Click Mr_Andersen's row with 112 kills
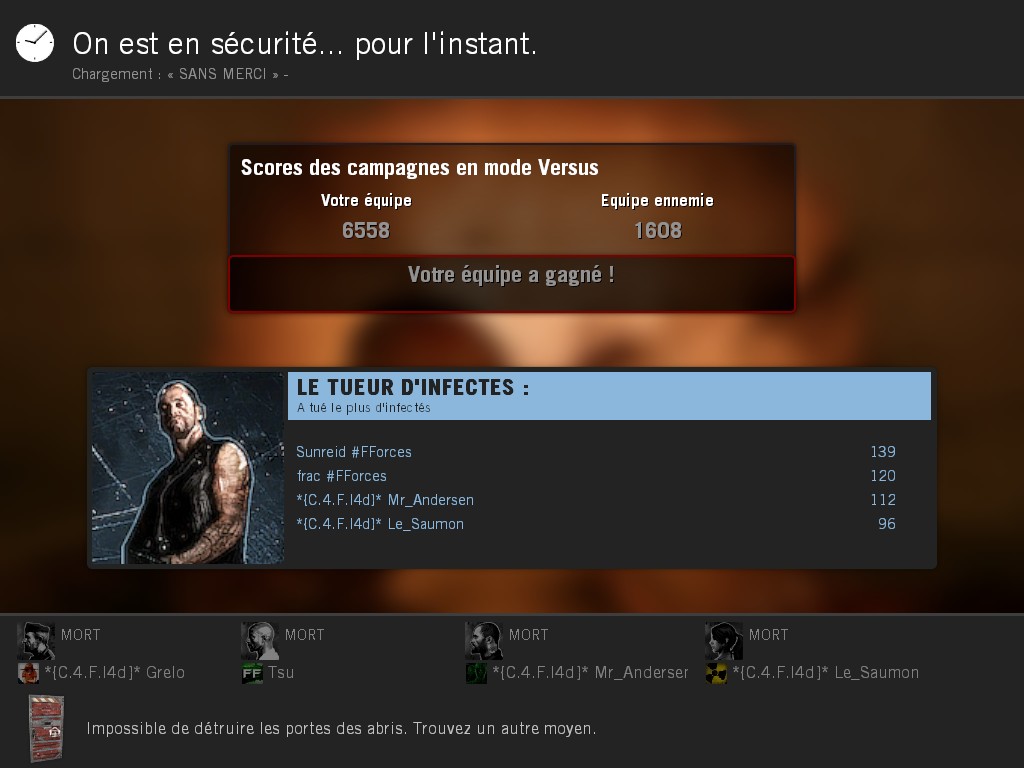 click(x=596, y=500)
